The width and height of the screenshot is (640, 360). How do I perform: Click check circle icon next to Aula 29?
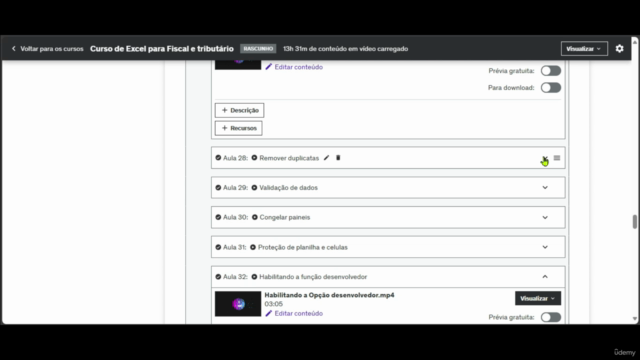(x=218, y=188)
